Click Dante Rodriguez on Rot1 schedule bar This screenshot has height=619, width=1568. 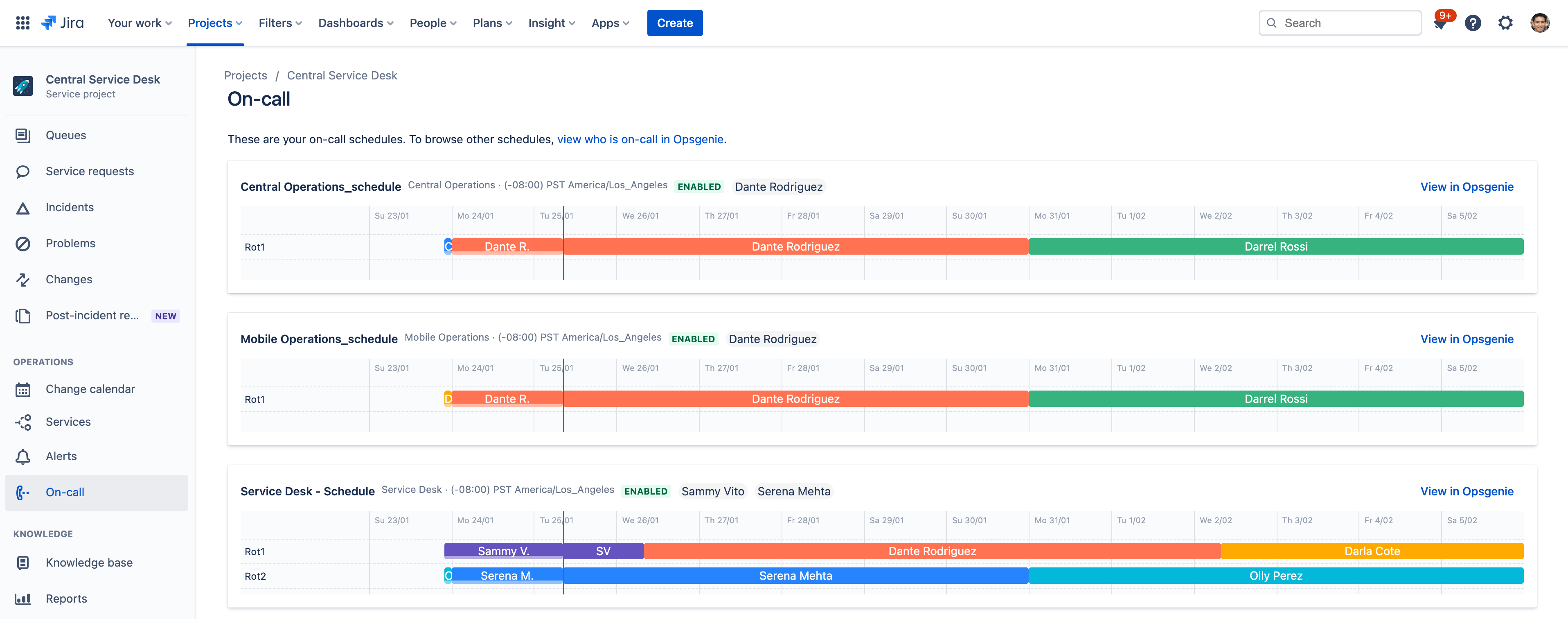tap(795, 246)
